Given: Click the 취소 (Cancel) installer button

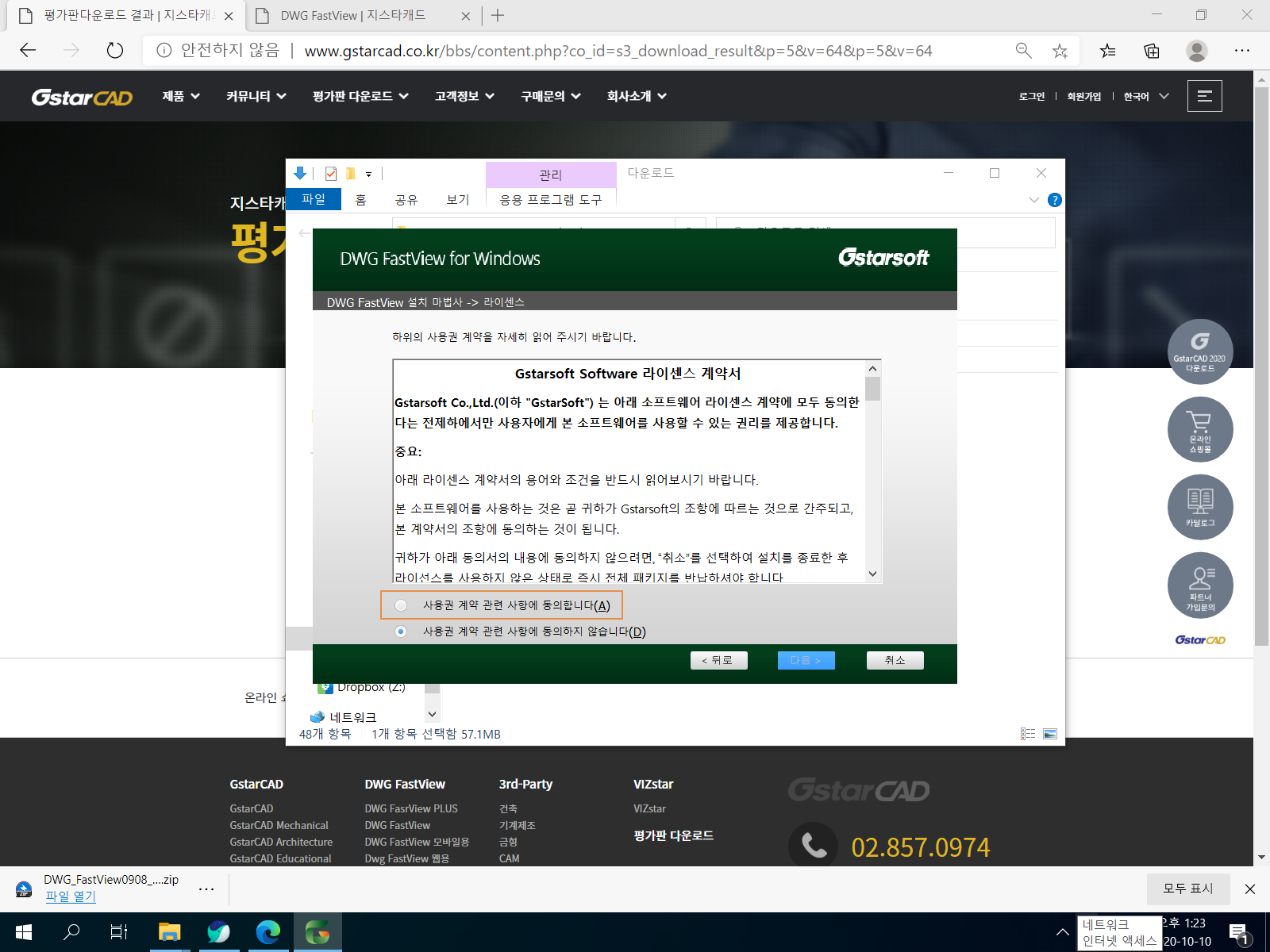Looking at the screenshot, I should (x=895, y=660).
